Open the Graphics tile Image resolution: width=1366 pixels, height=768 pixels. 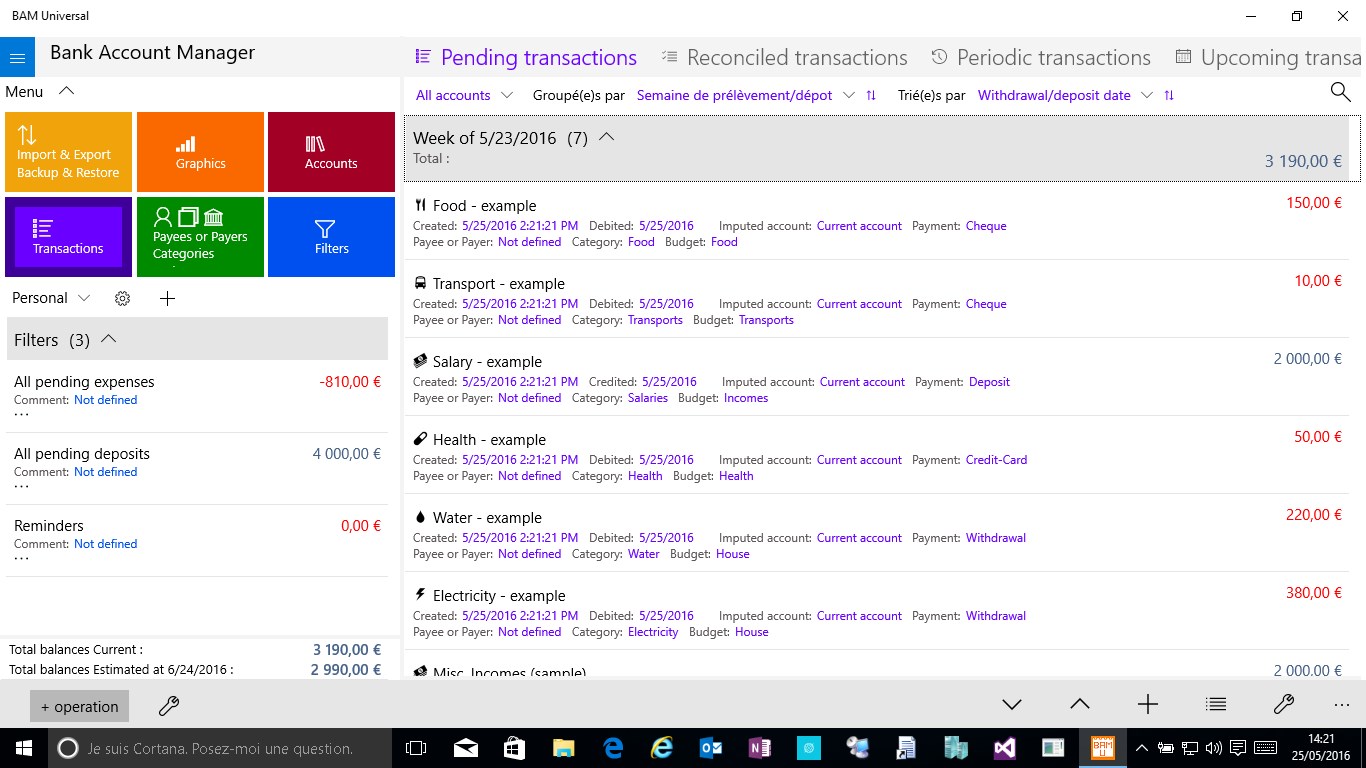pyautogui.click(x=200, y=152)
